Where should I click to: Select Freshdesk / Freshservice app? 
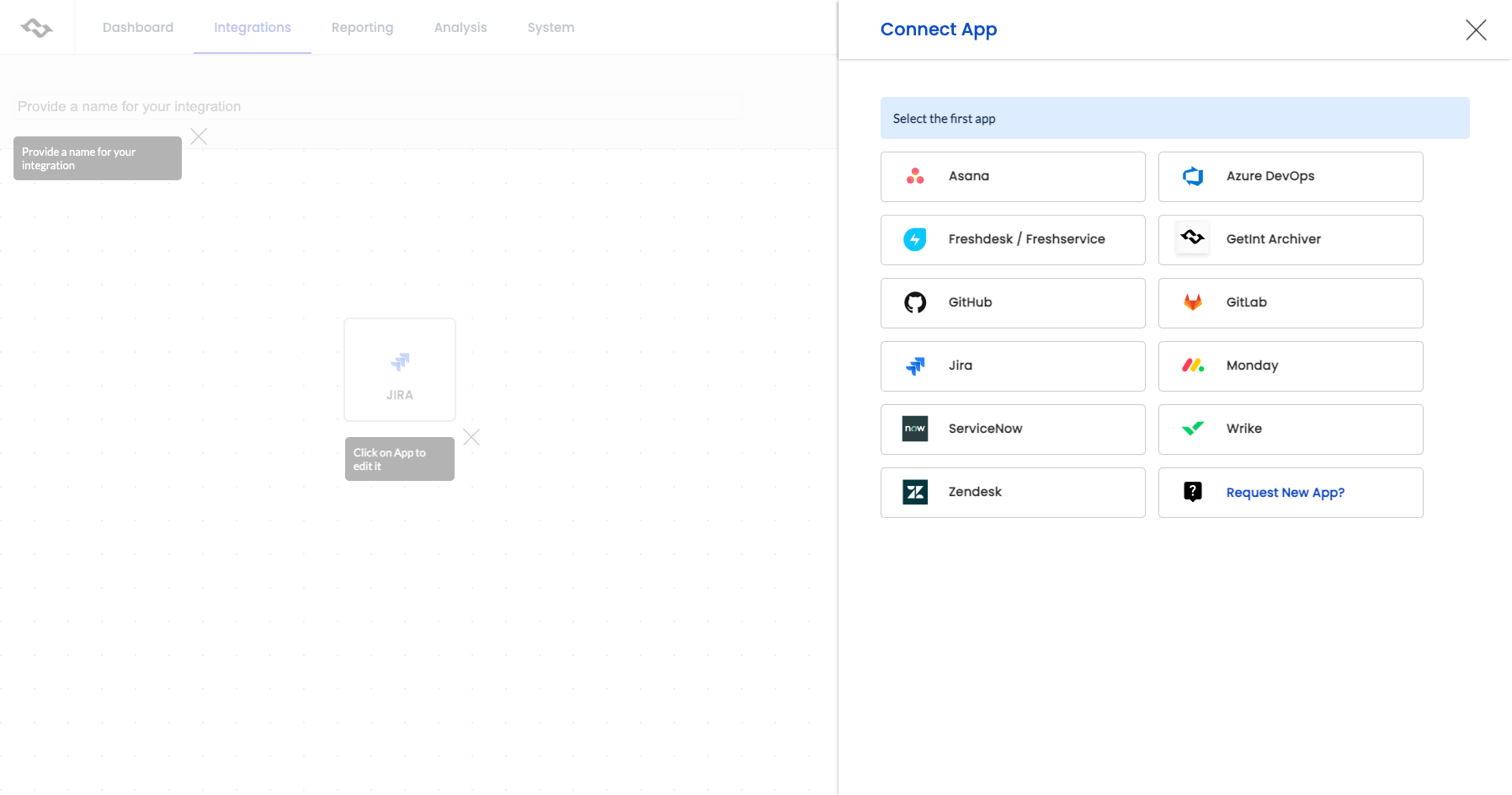[x=1013, y=240]
